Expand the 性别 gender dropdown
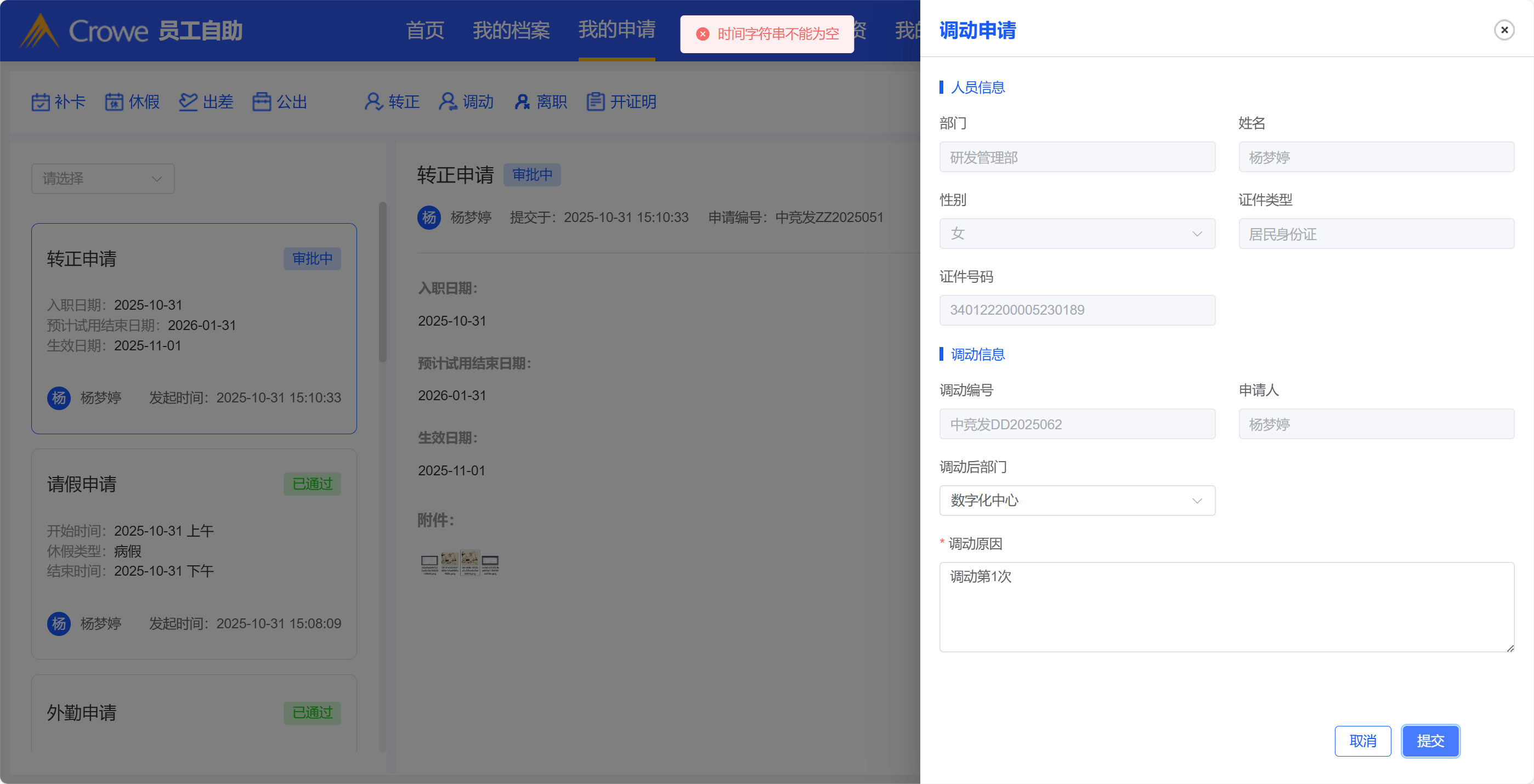Screen dimensions: 1534x784 (x=1077, y=234)
